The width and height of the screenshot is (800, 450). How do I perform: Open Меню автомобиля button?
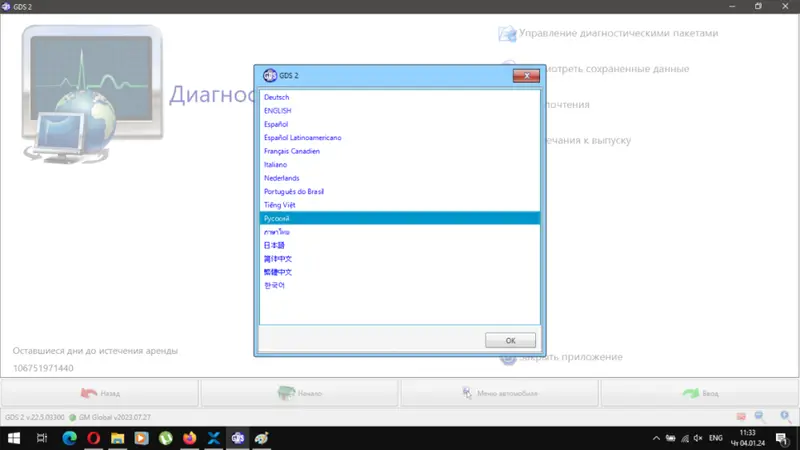tap(499, 393)
